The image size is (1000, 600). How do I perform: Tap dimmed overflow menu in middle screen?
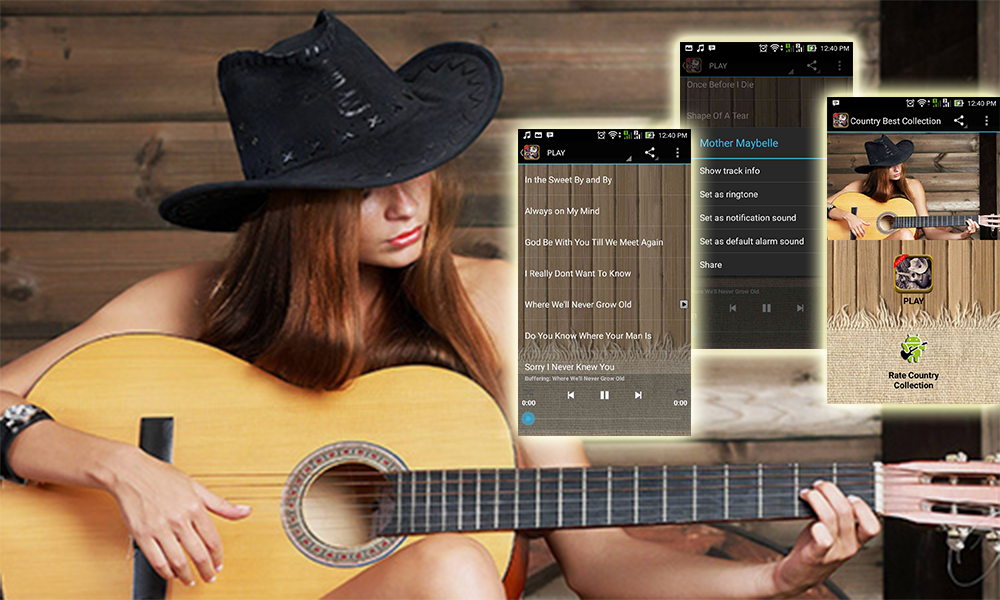839,66
